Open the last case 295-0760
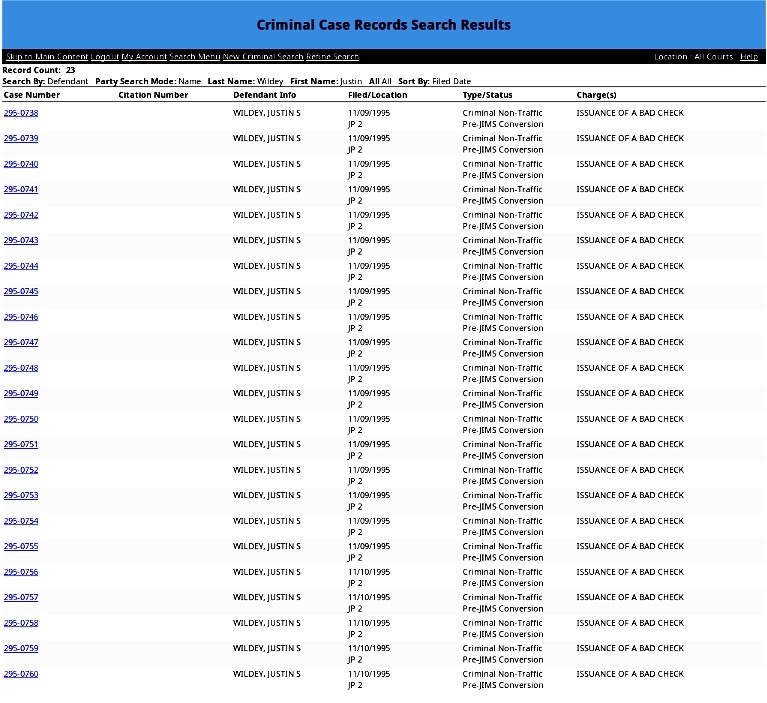The image size is (767, 703). (x=21, y=674)
